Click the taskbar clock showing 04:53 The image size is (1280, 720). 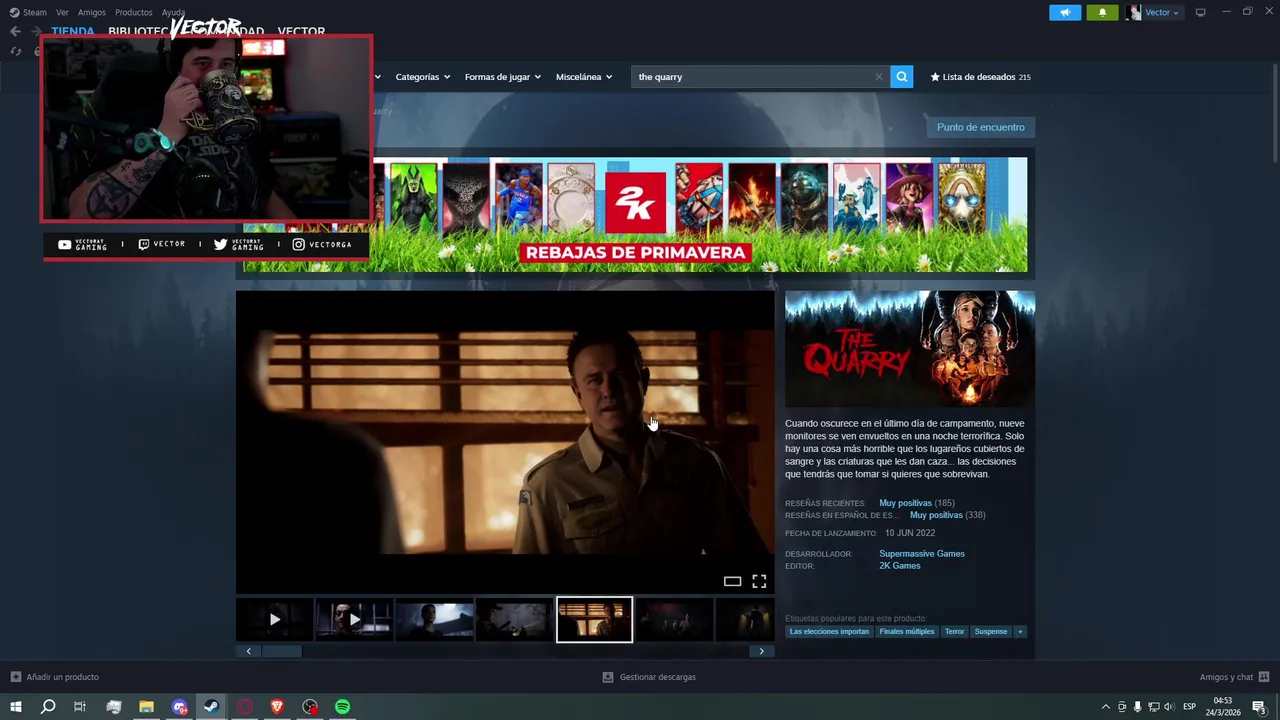click(x=1223, y=707)
